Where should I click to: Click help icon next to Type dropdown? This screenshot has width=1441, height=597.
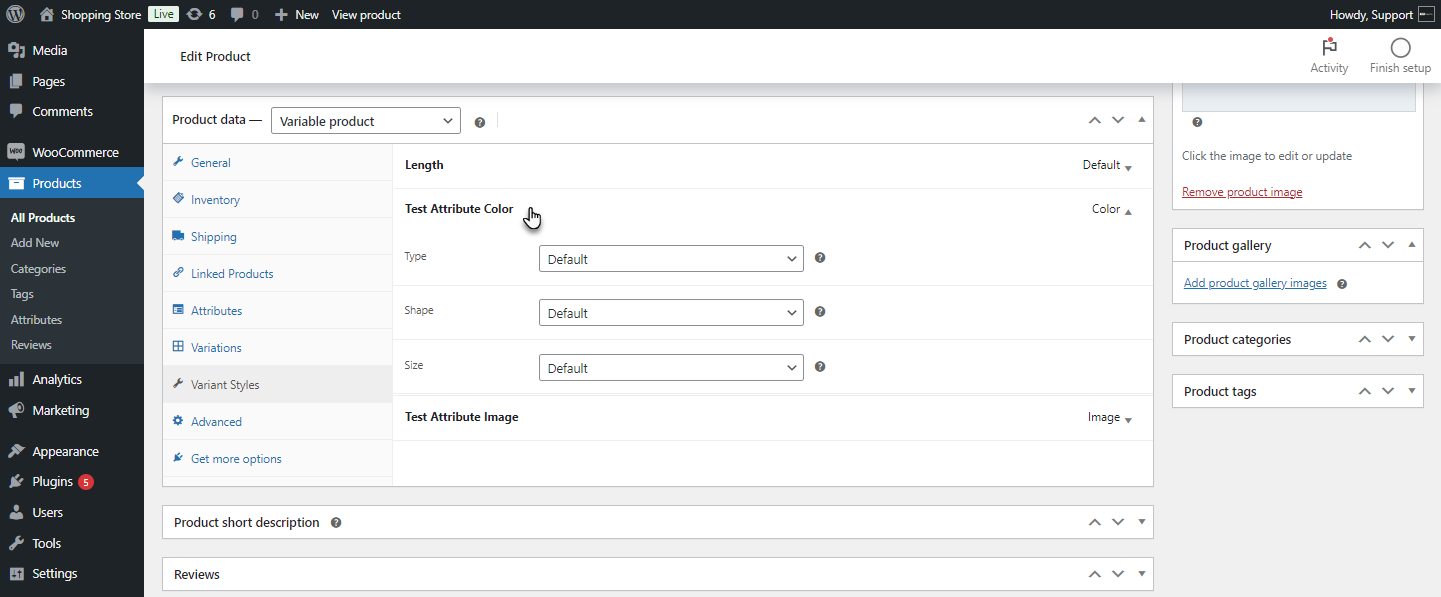[820, 258]
